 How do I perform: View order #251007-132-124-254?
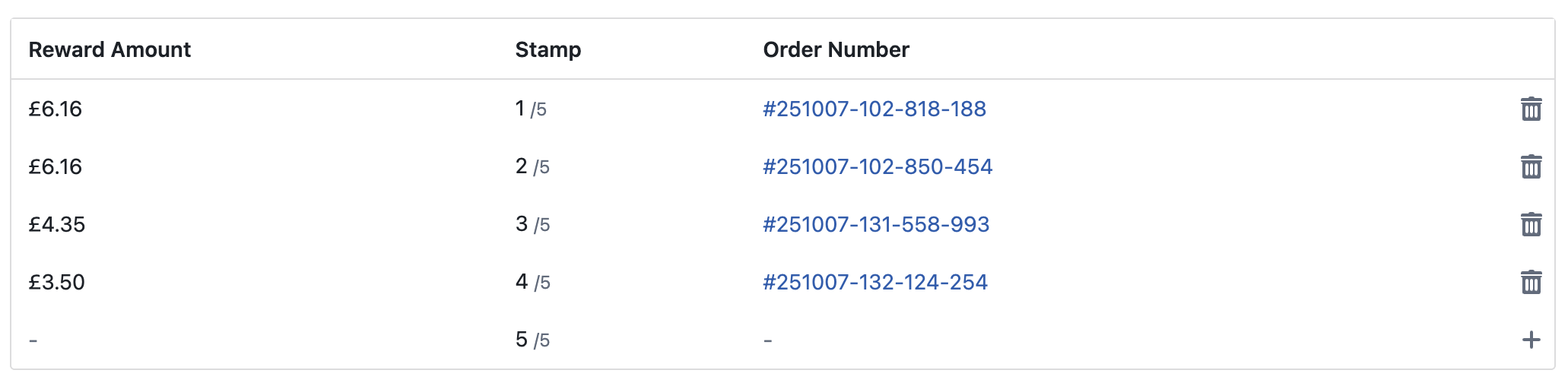click(x=875, y=283)
